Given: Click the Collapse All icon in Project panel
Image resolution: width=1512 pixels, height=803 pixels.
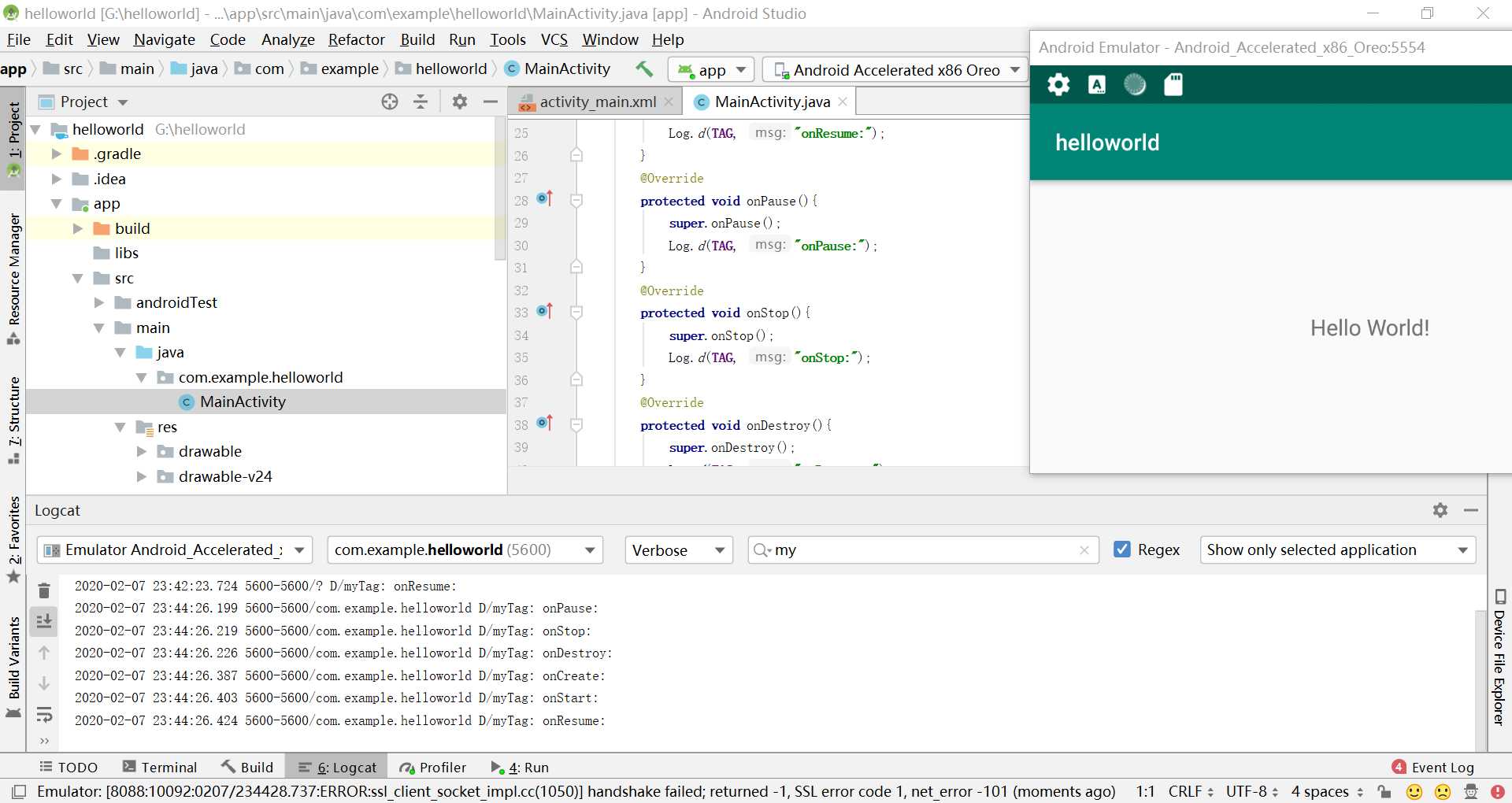Looking at the screenshot, I should coord(421,102).
